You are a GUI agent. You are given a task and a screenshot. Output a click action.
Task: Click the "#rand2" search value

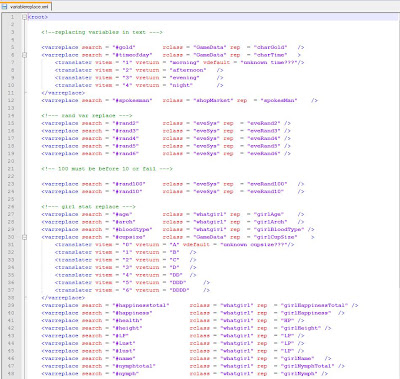pos(125,123)
